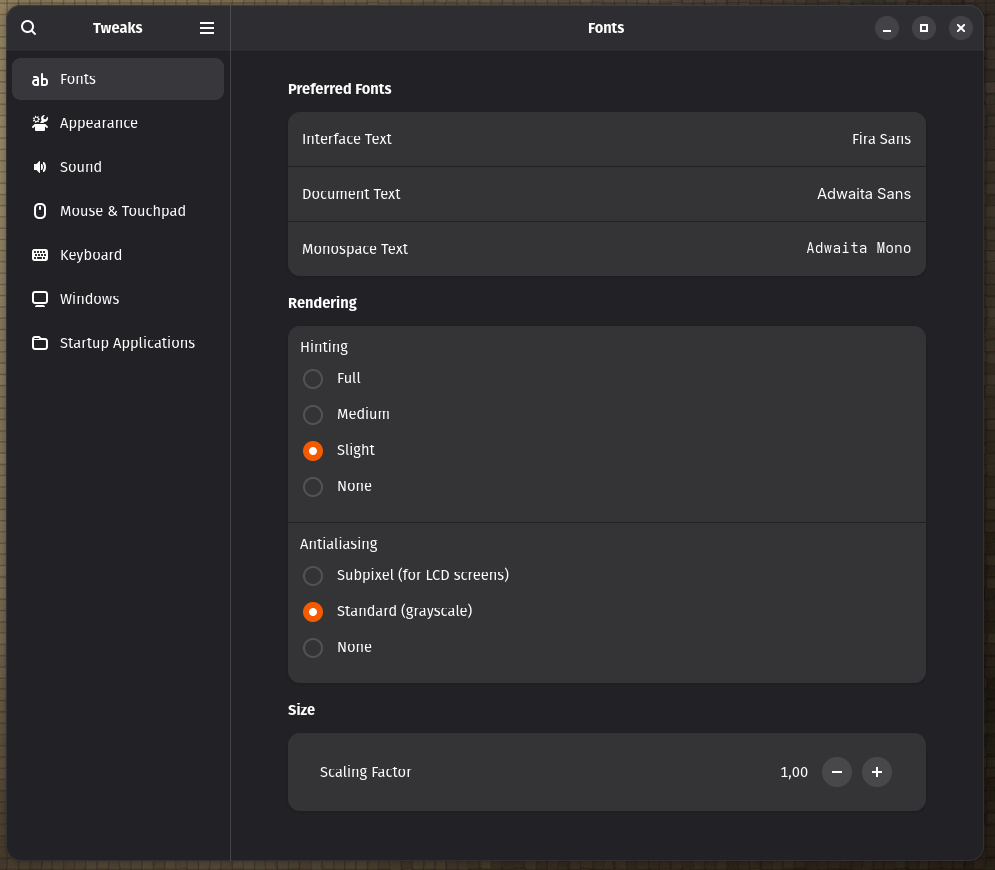Viewport: 995px width, 870px height.
Task: Set hinting to None
Action: coord(313,487)
